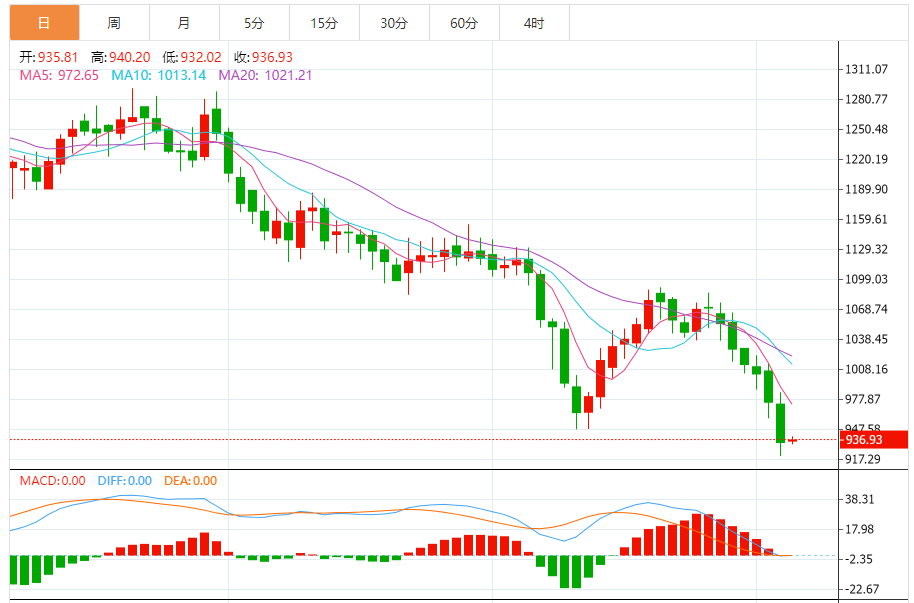Click the 1280.77 price axis label

[x=866, y=99]
